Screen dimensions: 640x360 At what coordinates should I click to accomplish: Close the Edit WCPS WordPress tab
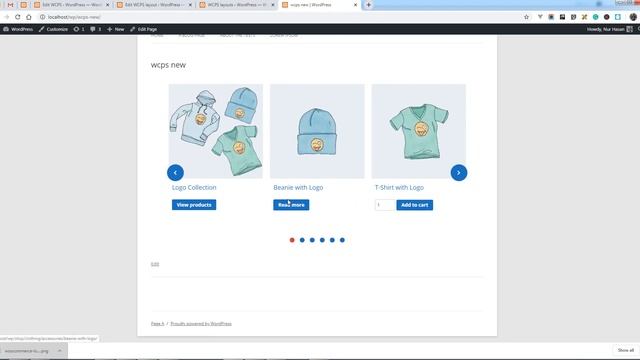(x=107, y=5)
